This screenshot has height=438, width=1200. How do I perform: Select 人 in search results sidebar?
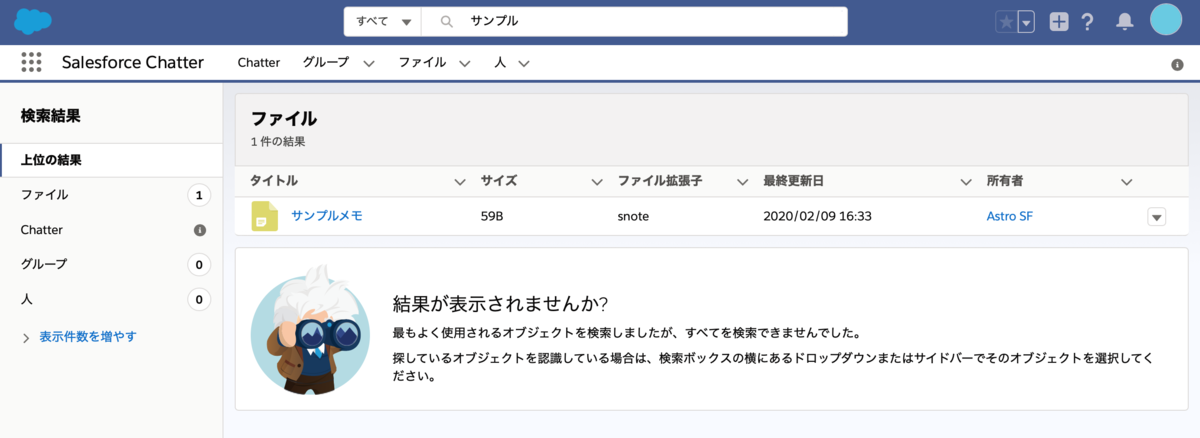111,299
